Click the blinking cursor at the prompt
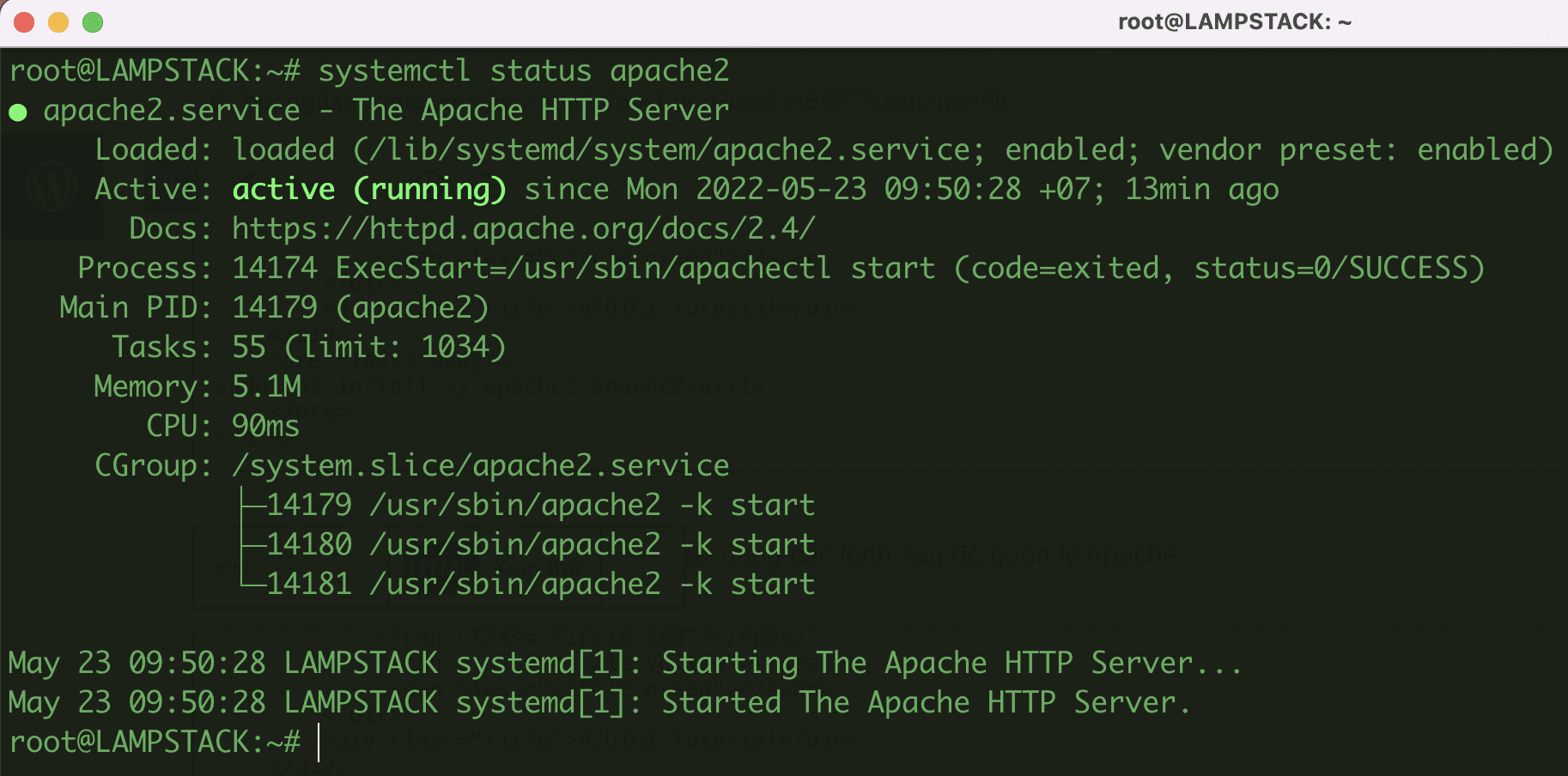Screen dimensions: 1568x776 (320, 743)
